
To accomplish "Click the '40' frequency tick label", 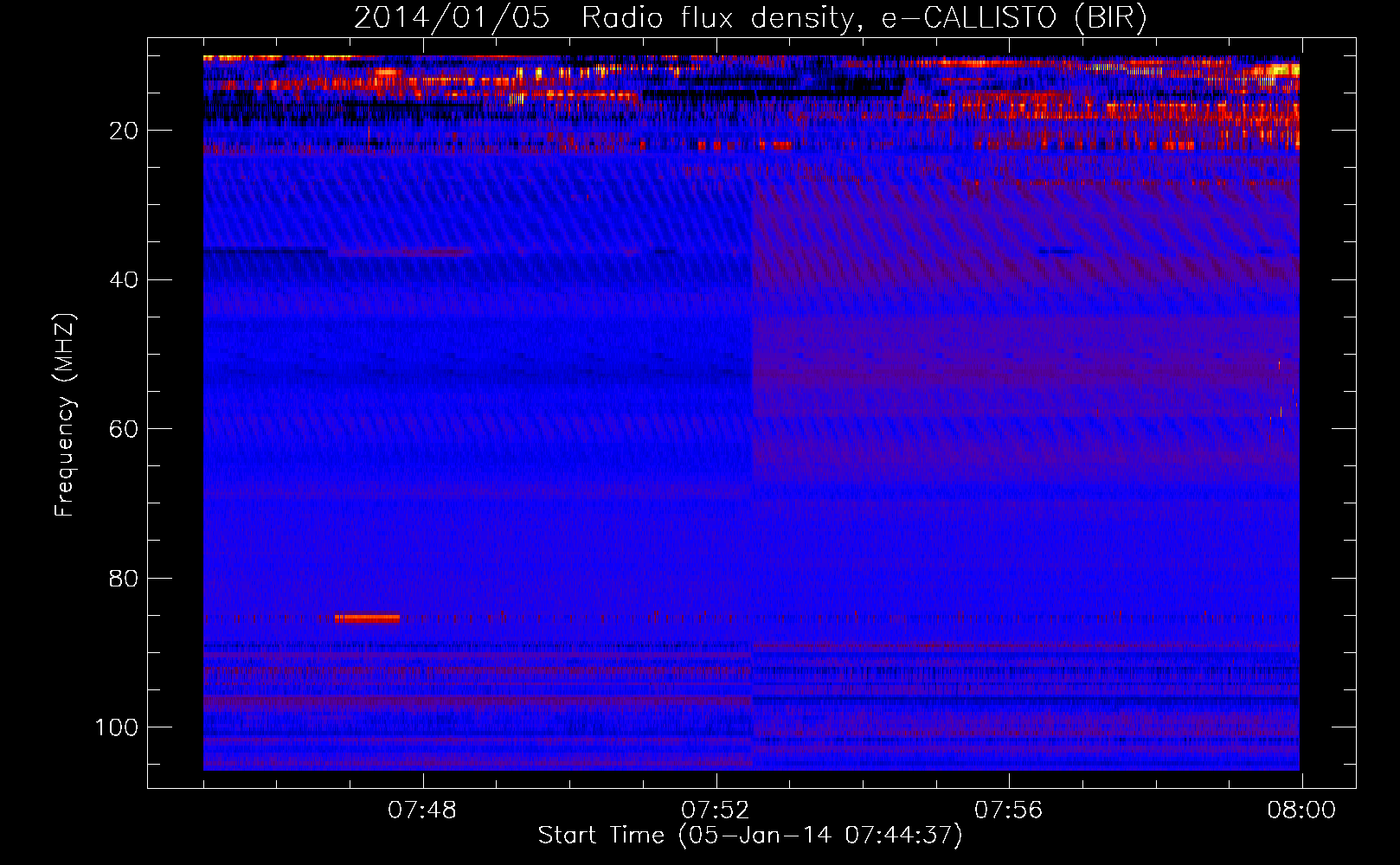I will point(124,279).
